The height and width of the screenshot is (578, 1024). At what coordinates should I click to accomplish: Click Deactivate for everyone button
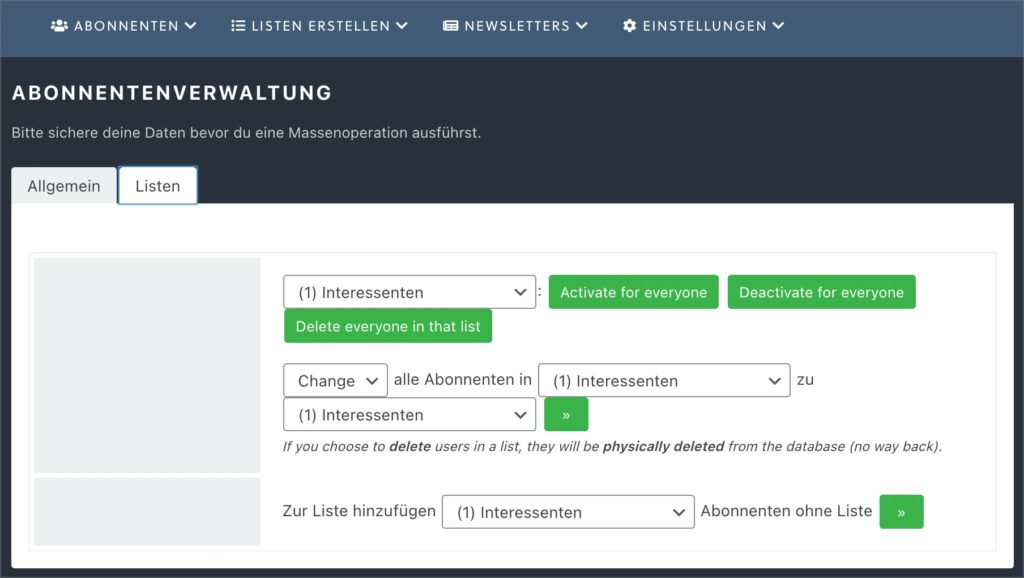822,292
